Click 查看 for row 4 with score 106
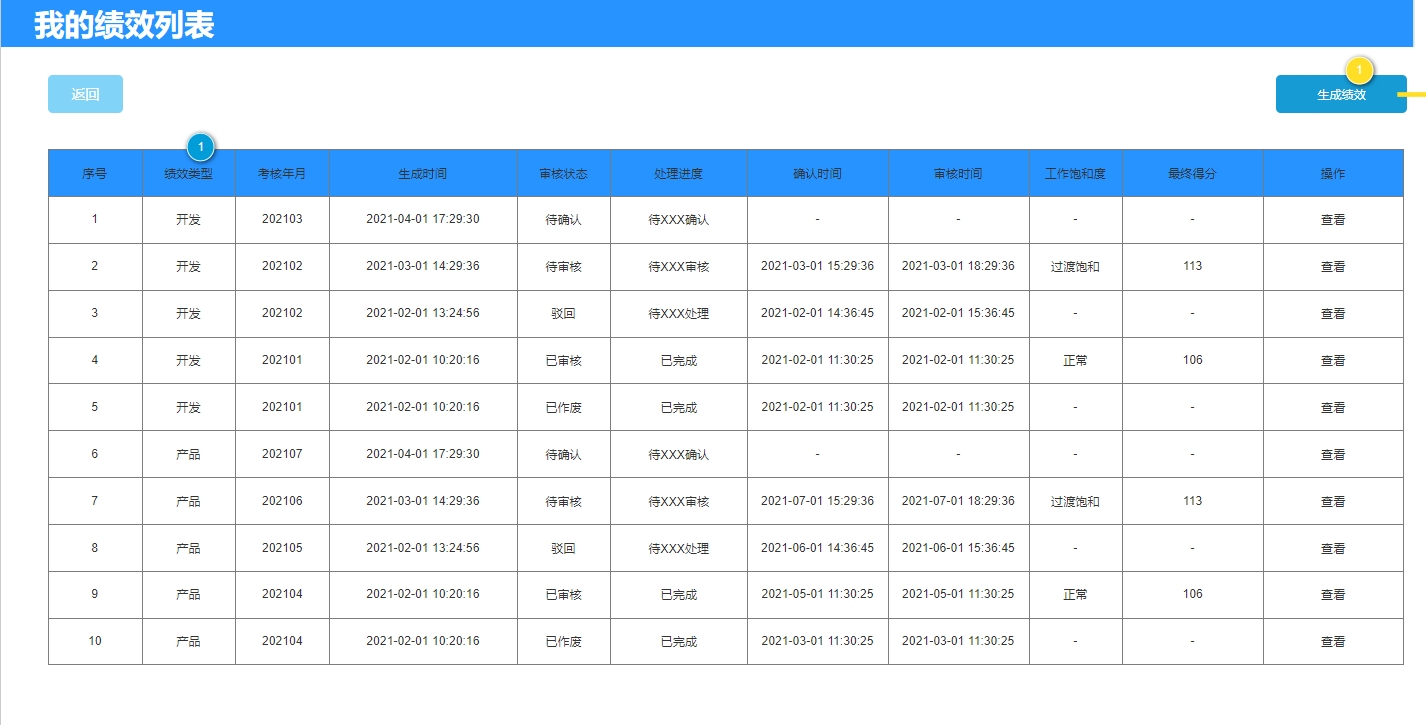The height and width of the screenshot is (725, 1426). click(x=1333, y=361)
